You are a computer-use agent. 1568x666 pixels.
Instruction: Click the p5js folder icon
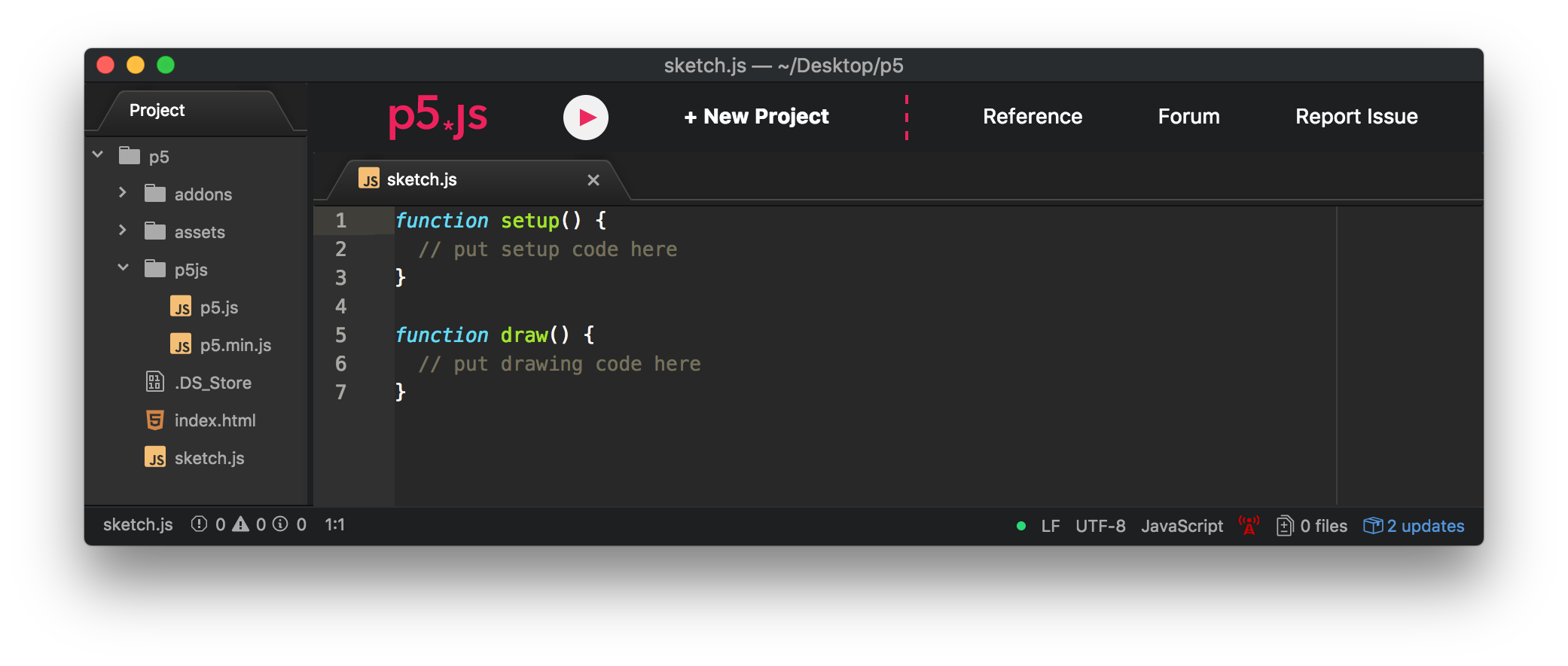155,269
